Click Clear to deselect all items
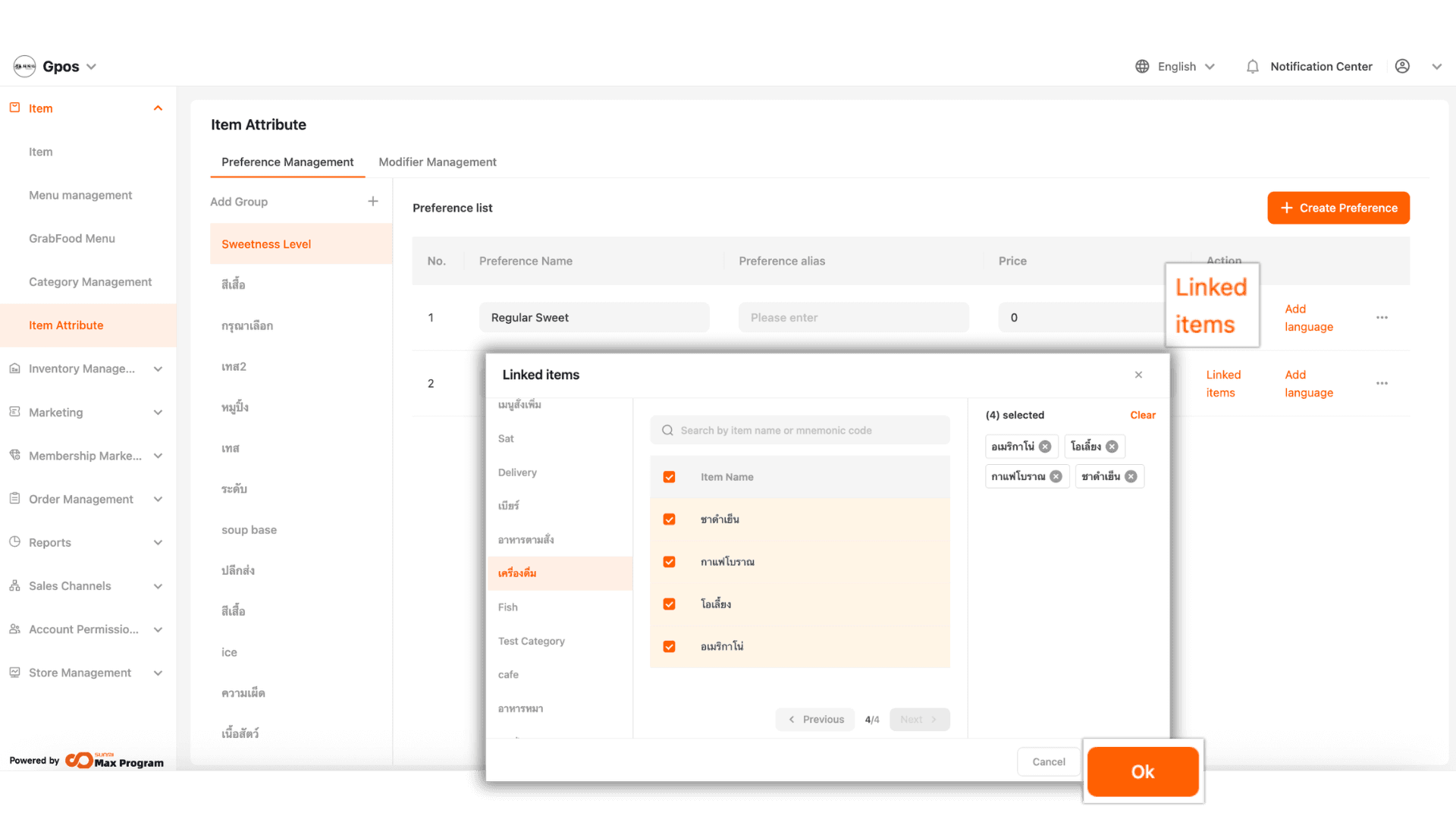 pos(1142,415)
